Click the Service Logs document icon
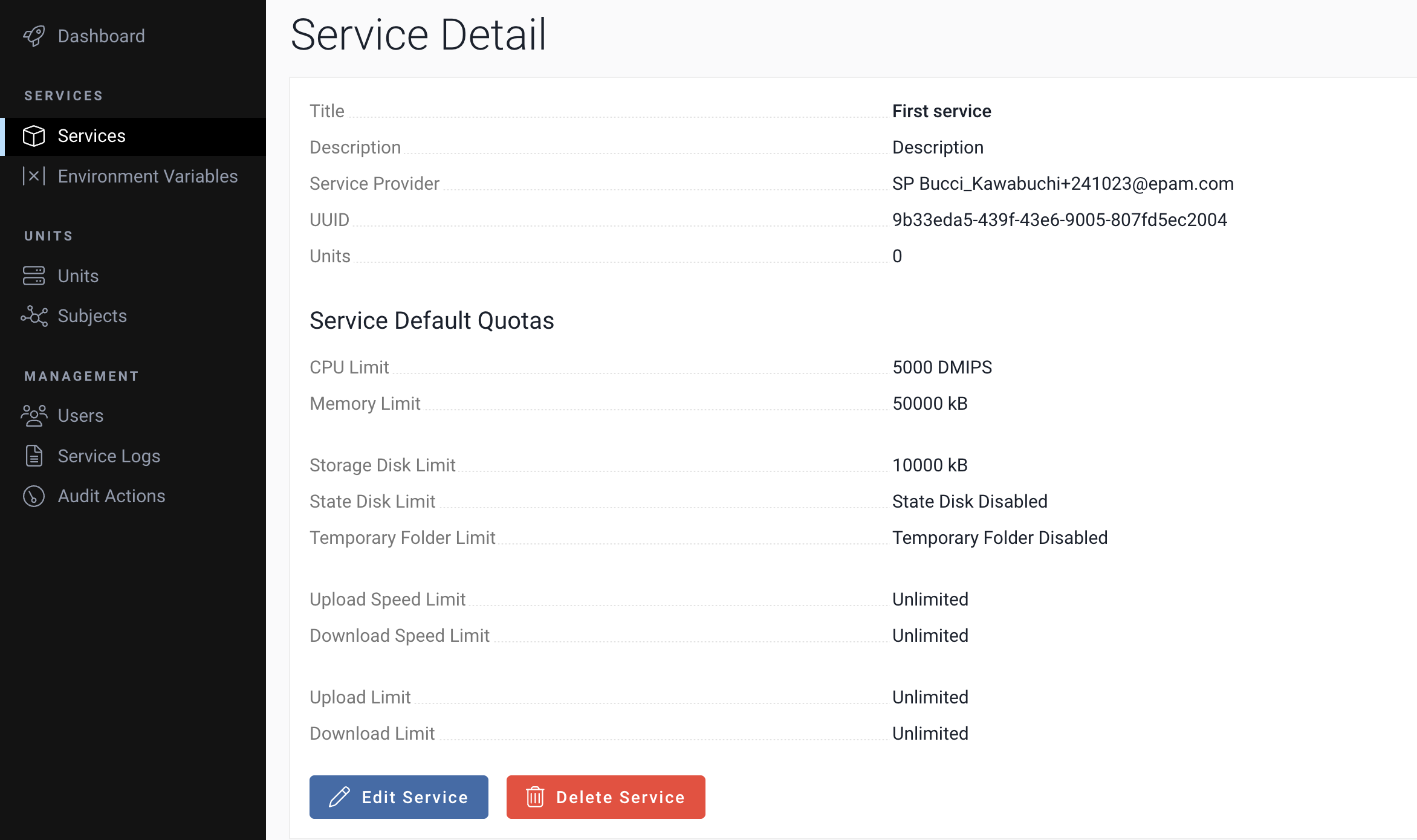This screenshot has width=1417, height=840. pos(34,456)
